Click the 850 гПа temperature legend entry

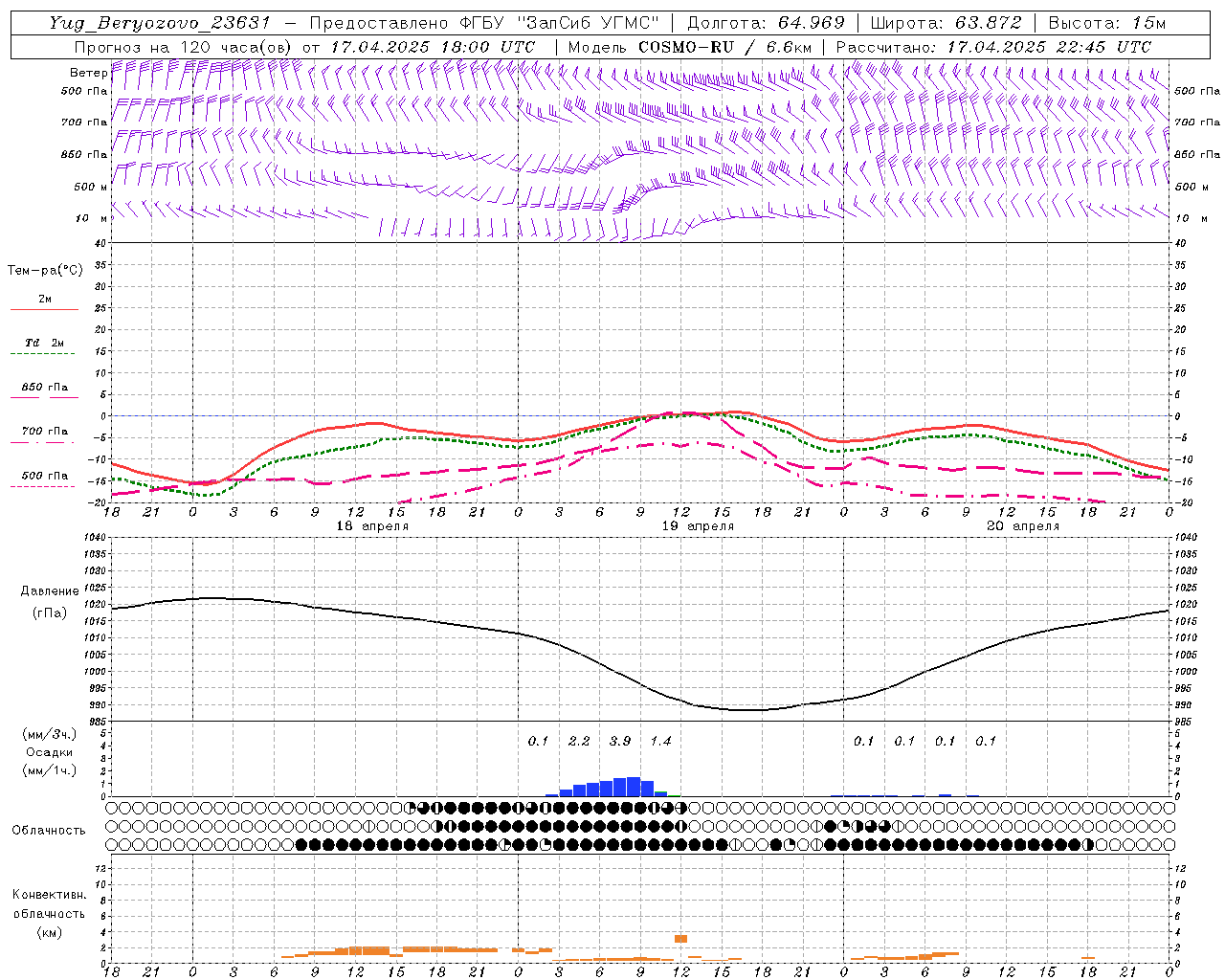[45, 388]
